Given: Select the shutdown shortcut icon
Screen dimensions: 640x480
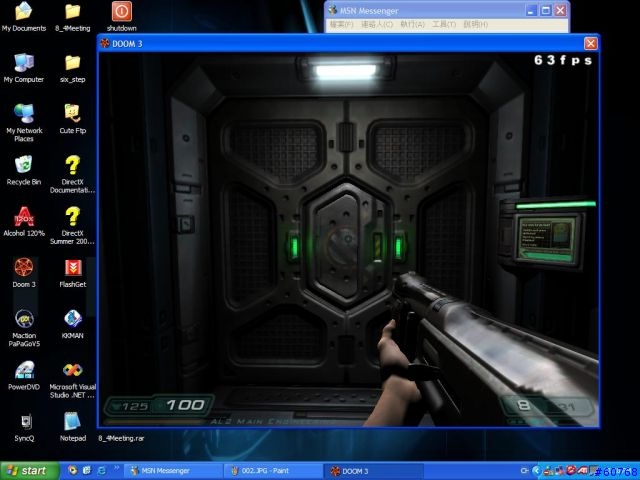Looking at the screenshot, I should click(122, 16).
